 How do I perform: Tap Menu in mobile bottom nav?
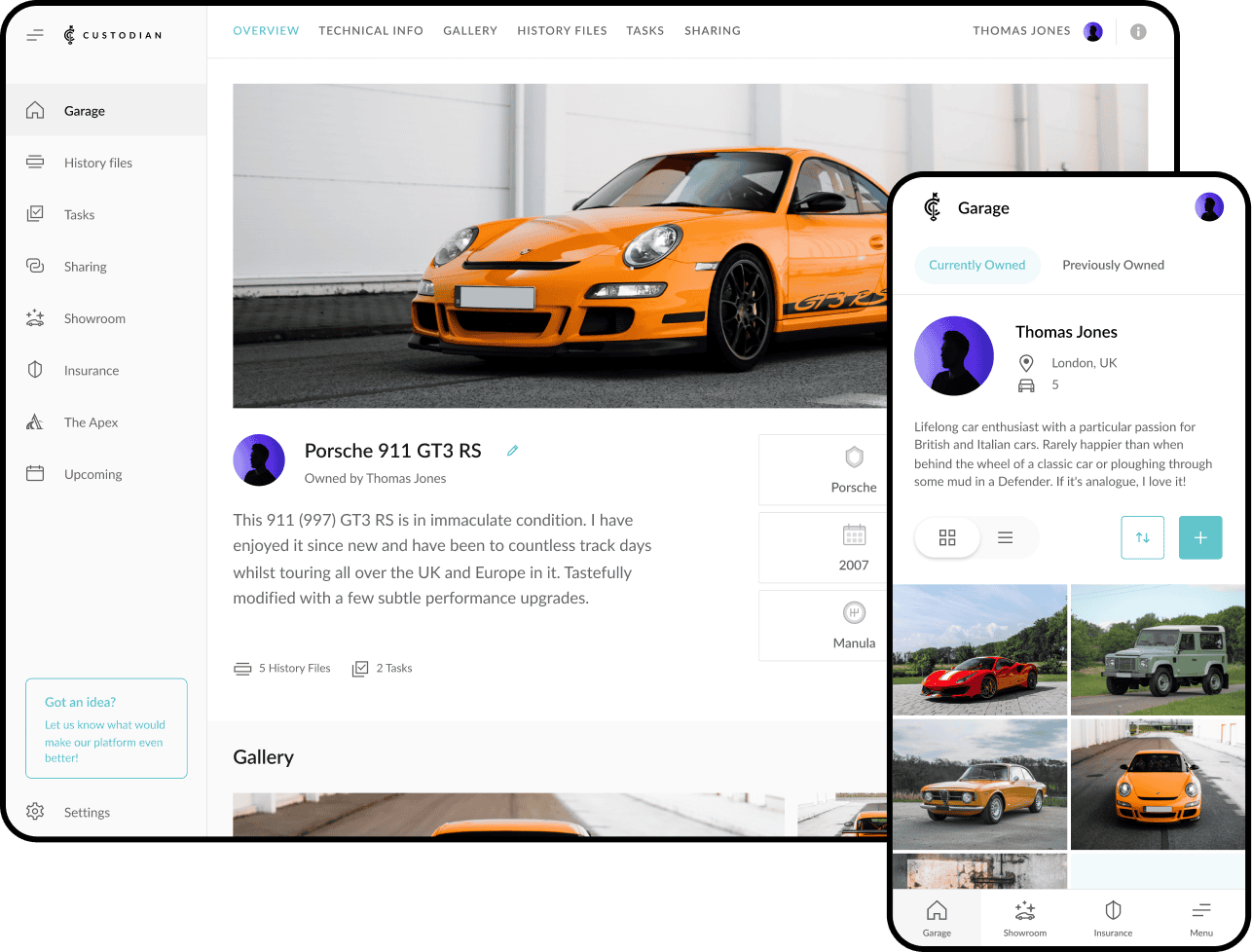click(1201, 918)
